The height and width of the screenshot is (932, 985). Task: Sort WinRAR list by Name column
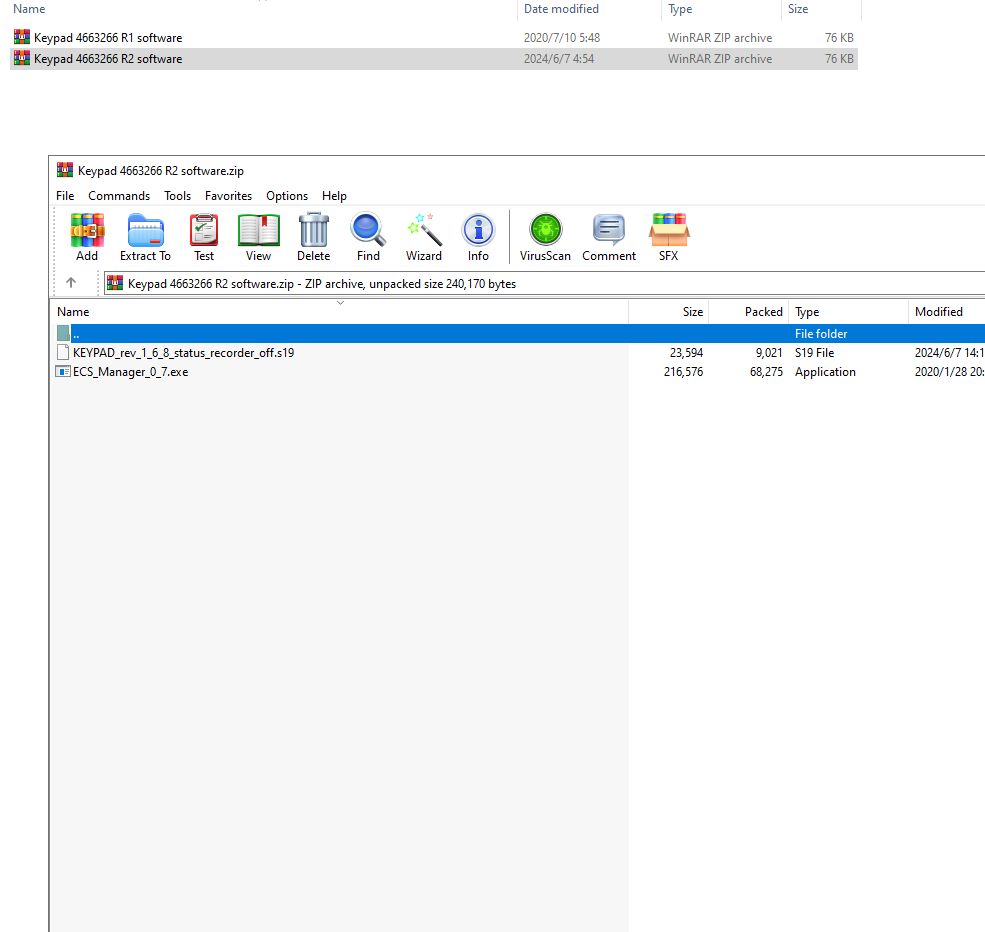tap(339, 312)
